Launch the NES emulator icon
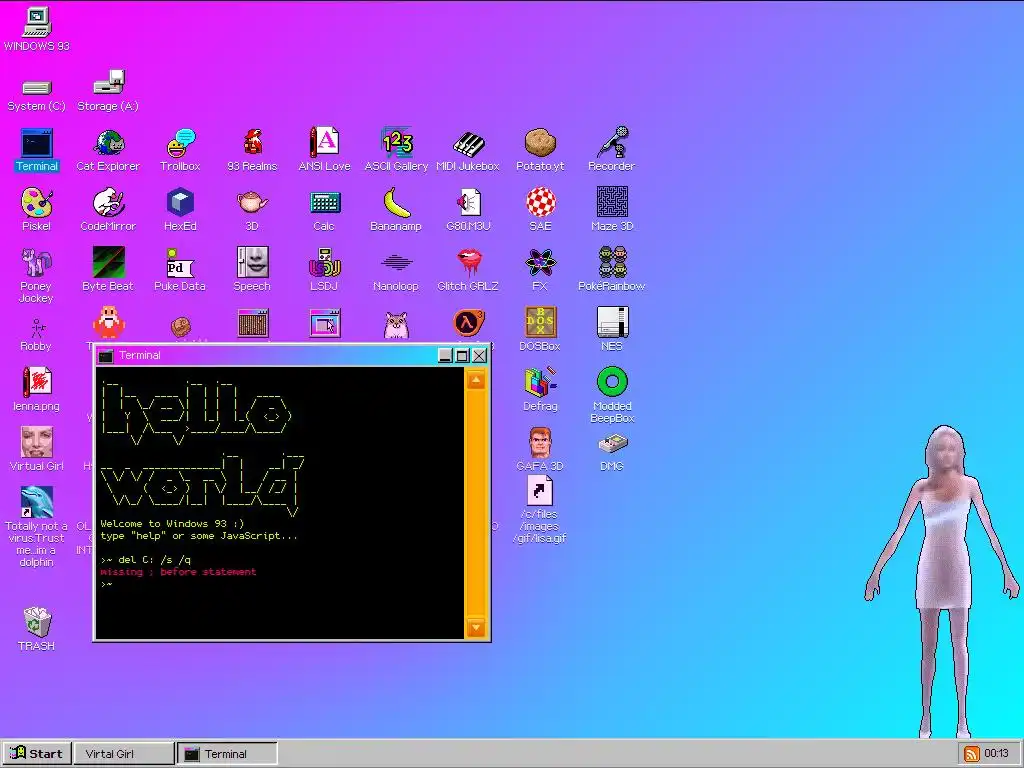 click(612, 329)
